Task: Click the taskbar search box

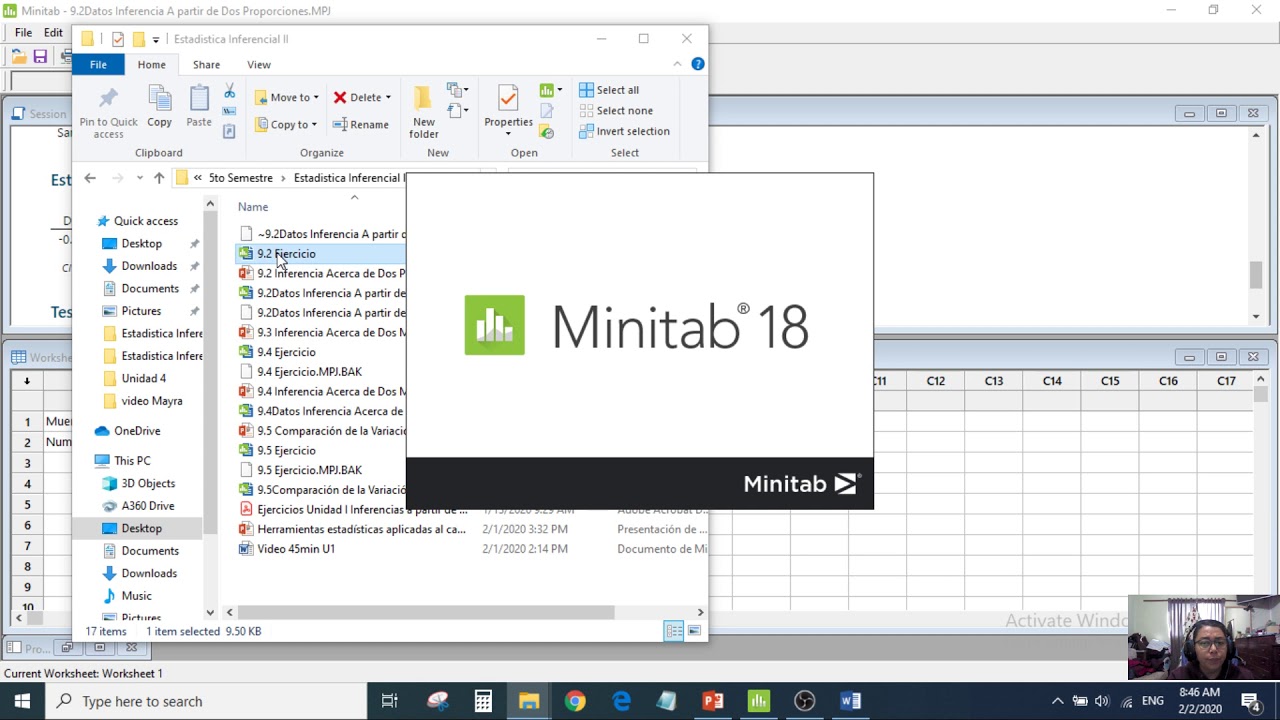Action: click(205, 701)
